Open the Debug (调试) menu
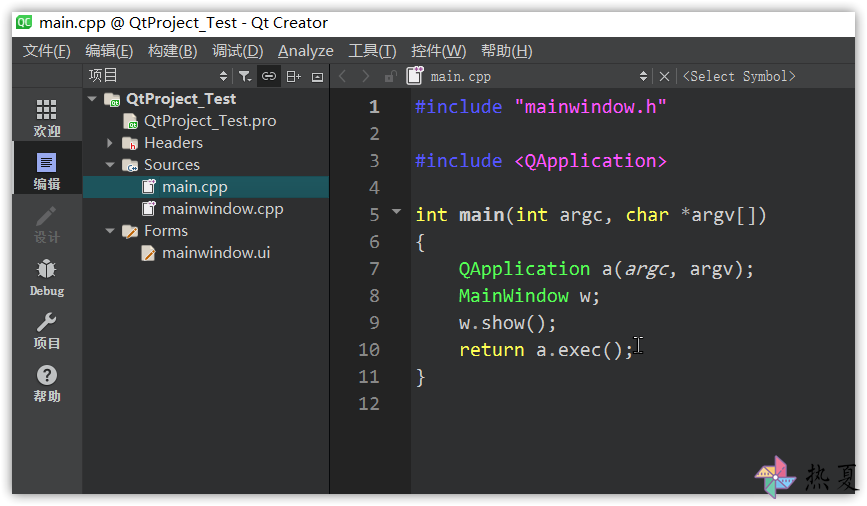Screen dimensions: 867x506 point(238,51)
